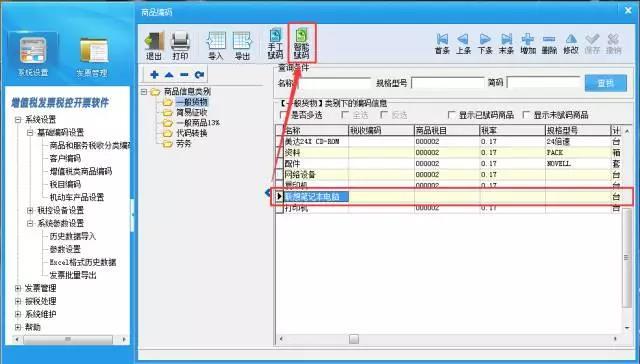Screen dimensions: 640x364
Task: Go to next record 下条
Action: [485, 44]
